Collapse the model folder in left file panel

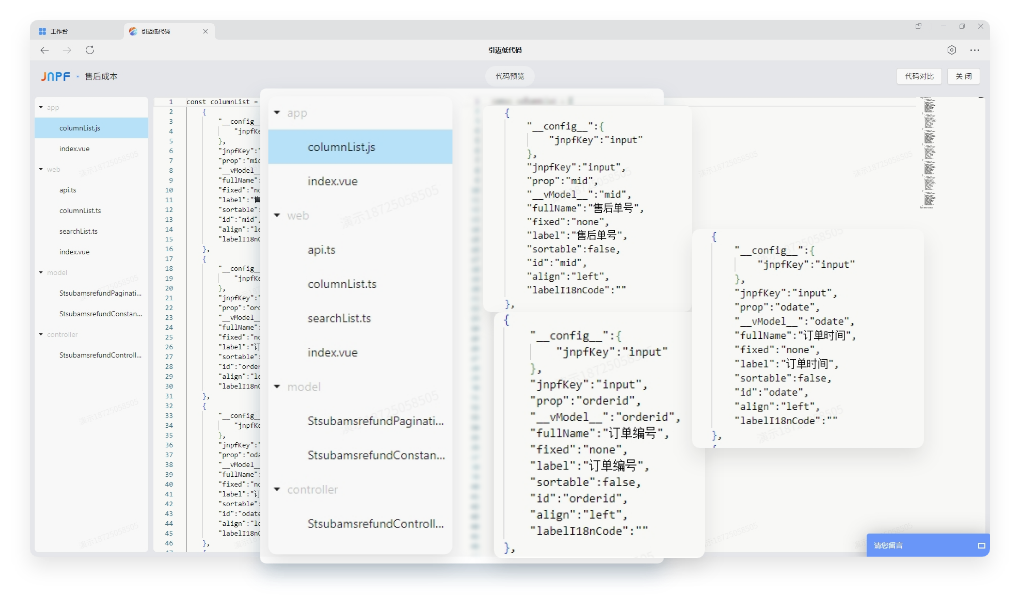tap(41, 272)
